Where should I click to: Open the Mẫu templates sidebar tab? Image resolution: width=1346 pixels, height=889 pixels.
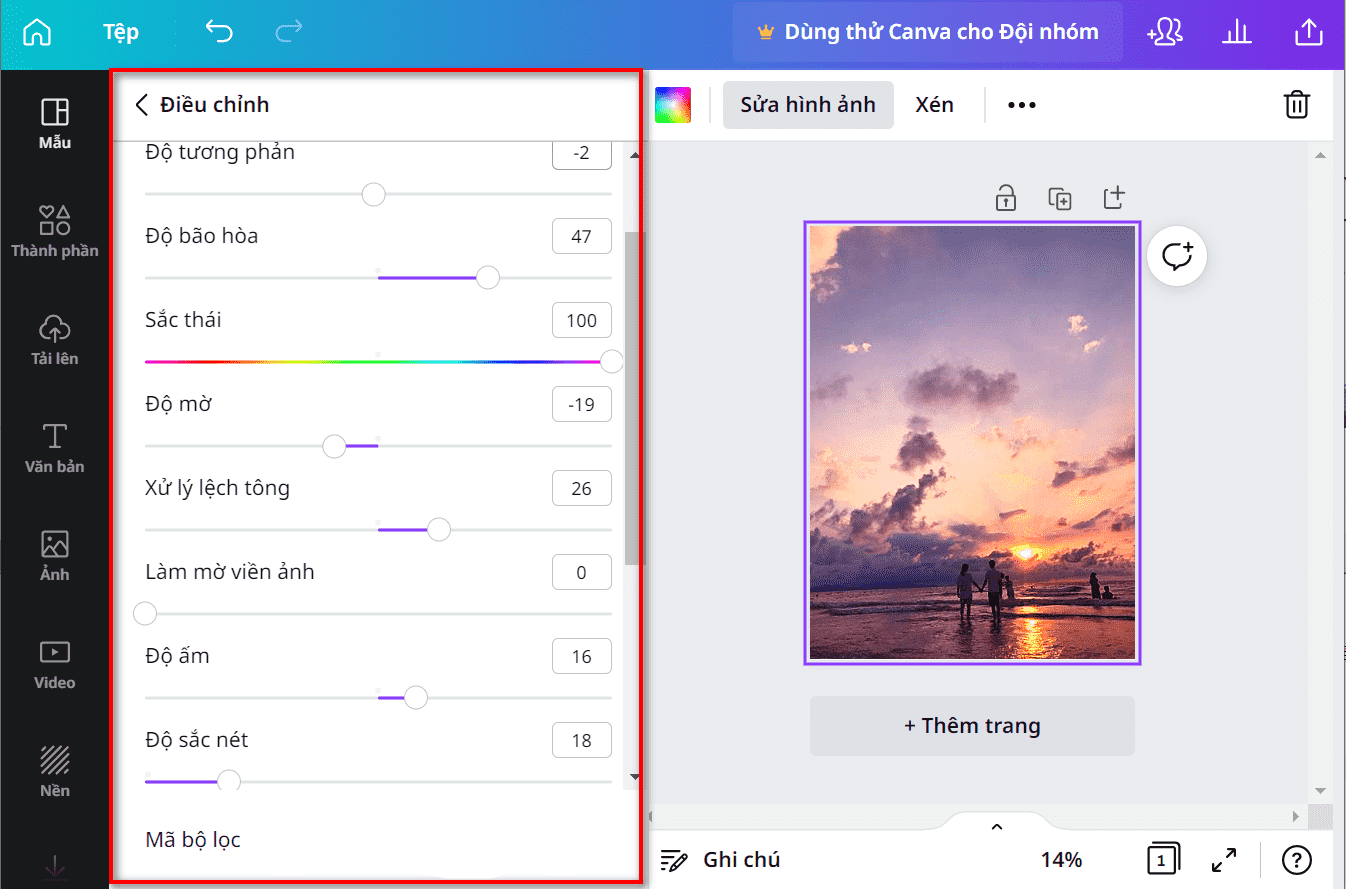coord(55,123)
